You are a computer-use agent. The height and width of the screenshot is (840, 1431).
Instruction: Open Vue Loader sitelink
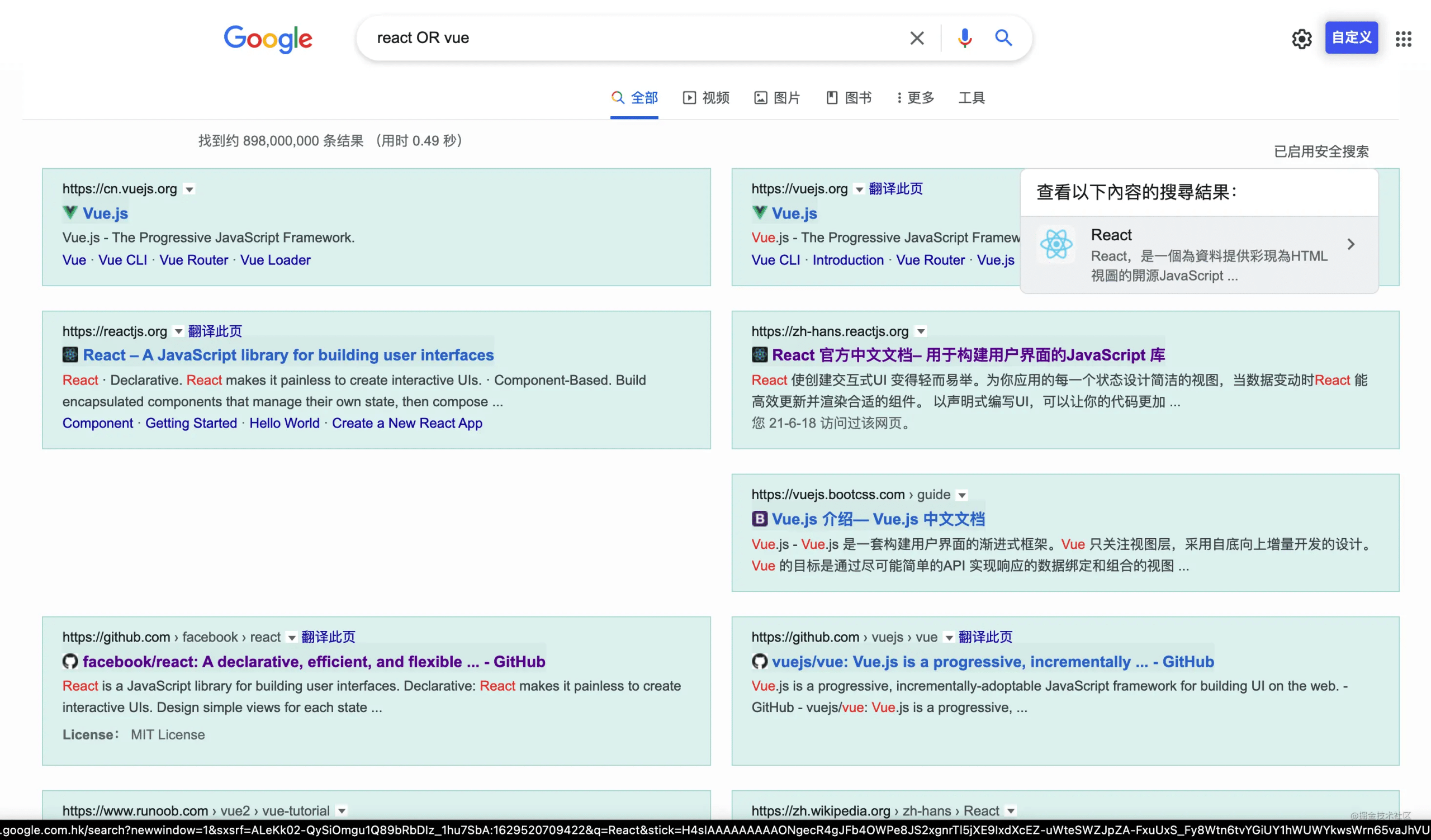pos(276,260)
